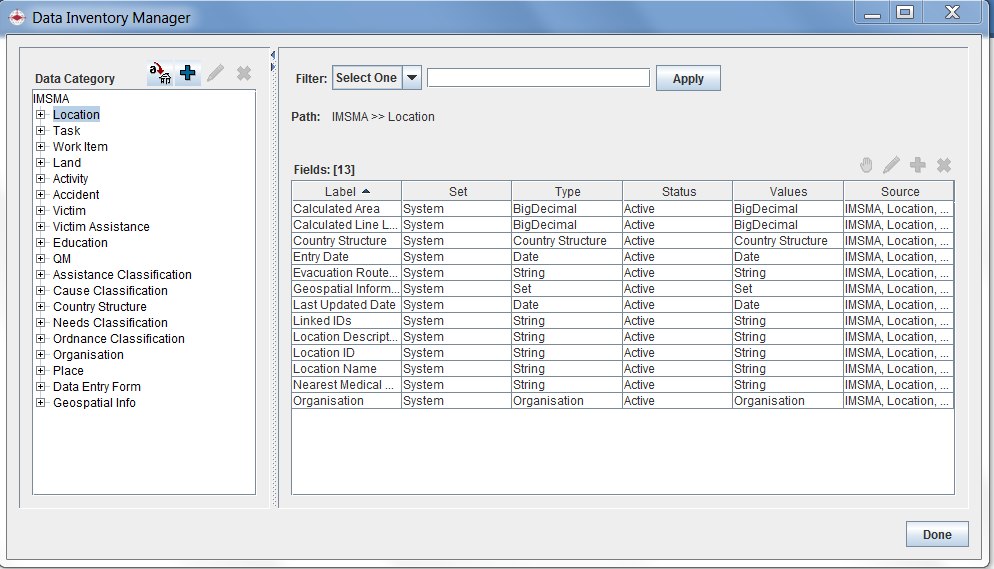
Task: Open the Filter 'Select One' dropdown
Action: 411,78
